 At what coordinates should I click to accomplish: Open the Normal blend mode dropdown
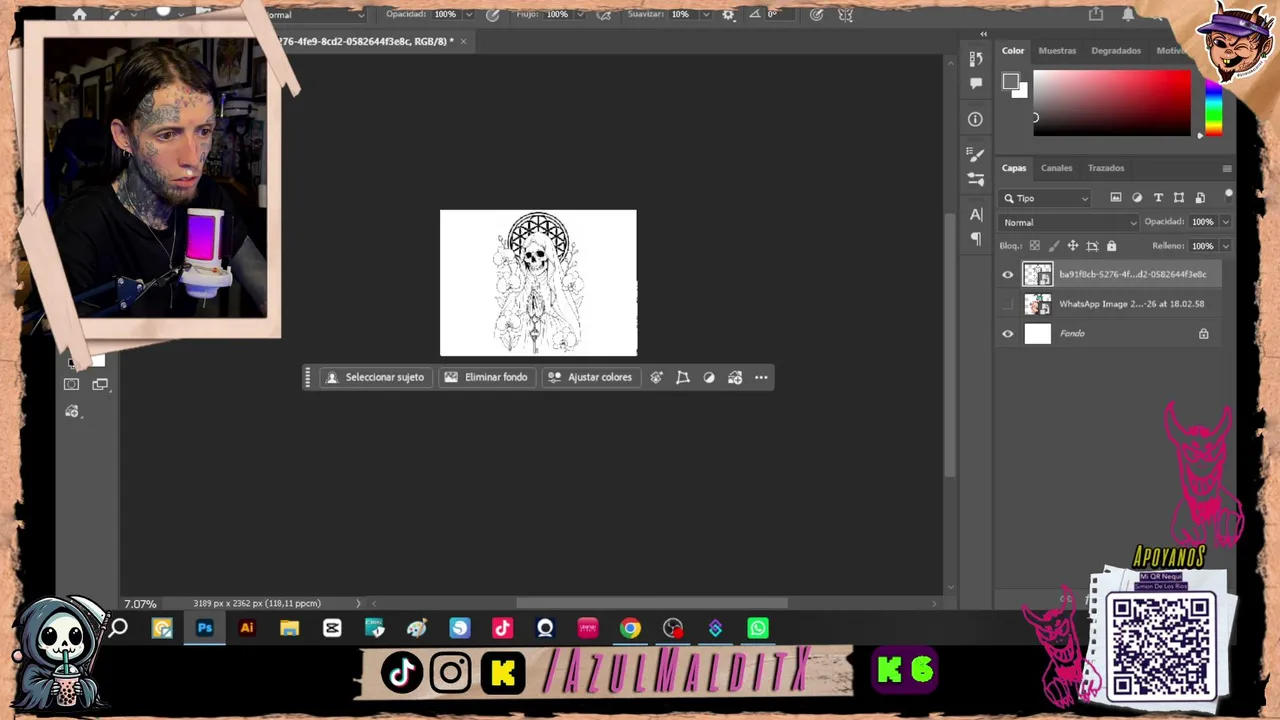(x=1069, y=222)
